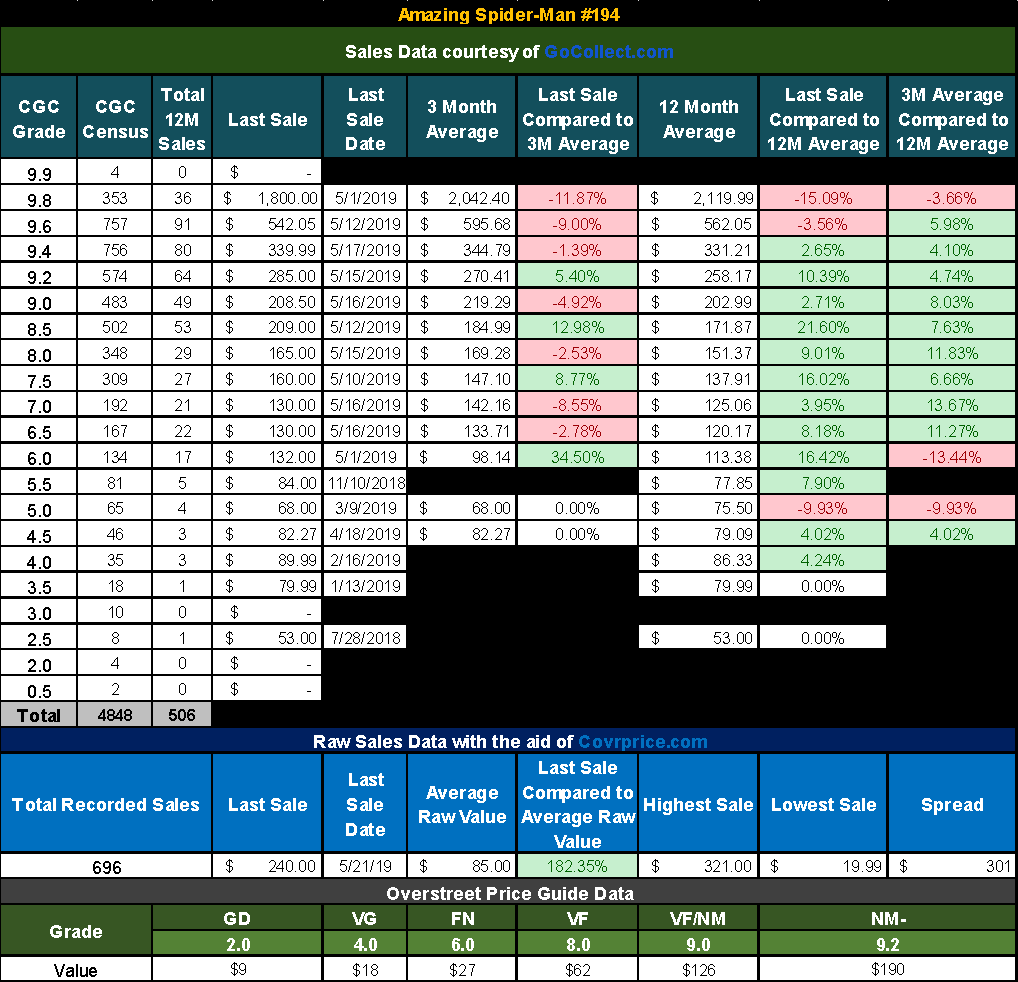
Task: Open the GoCollect.com link
Action: click(x=608, y=52)
